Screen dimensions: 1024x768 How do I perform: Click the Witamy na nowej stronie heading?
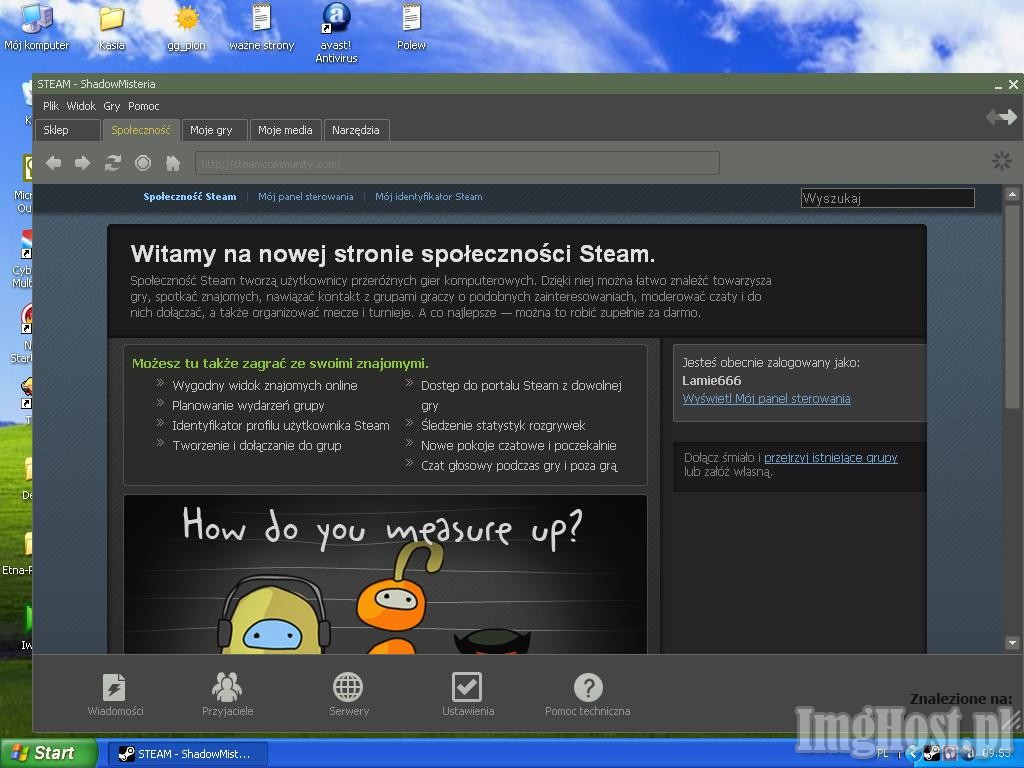pos(392,253)
